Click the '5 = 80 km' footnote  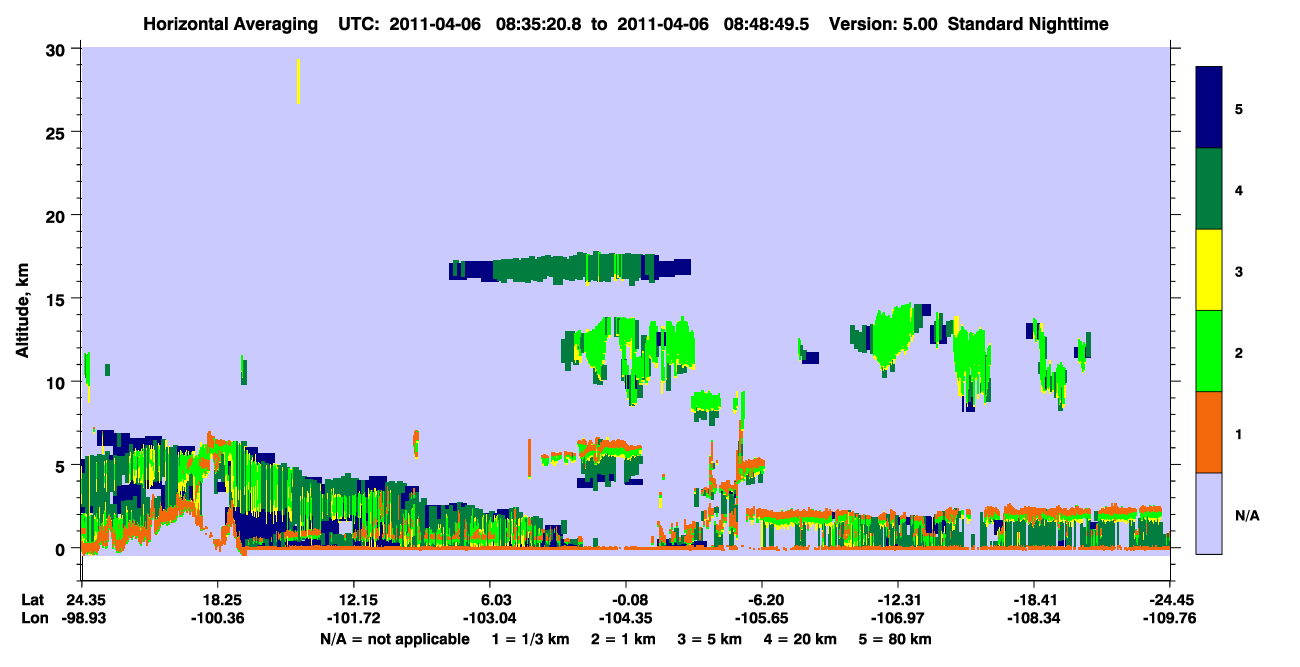coord(896,639)
